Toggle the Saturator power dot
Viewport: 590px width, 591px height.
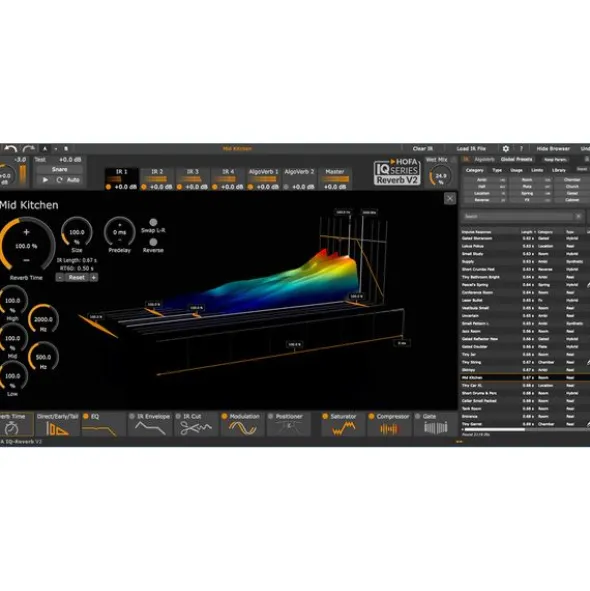click(x=325, y=416)
